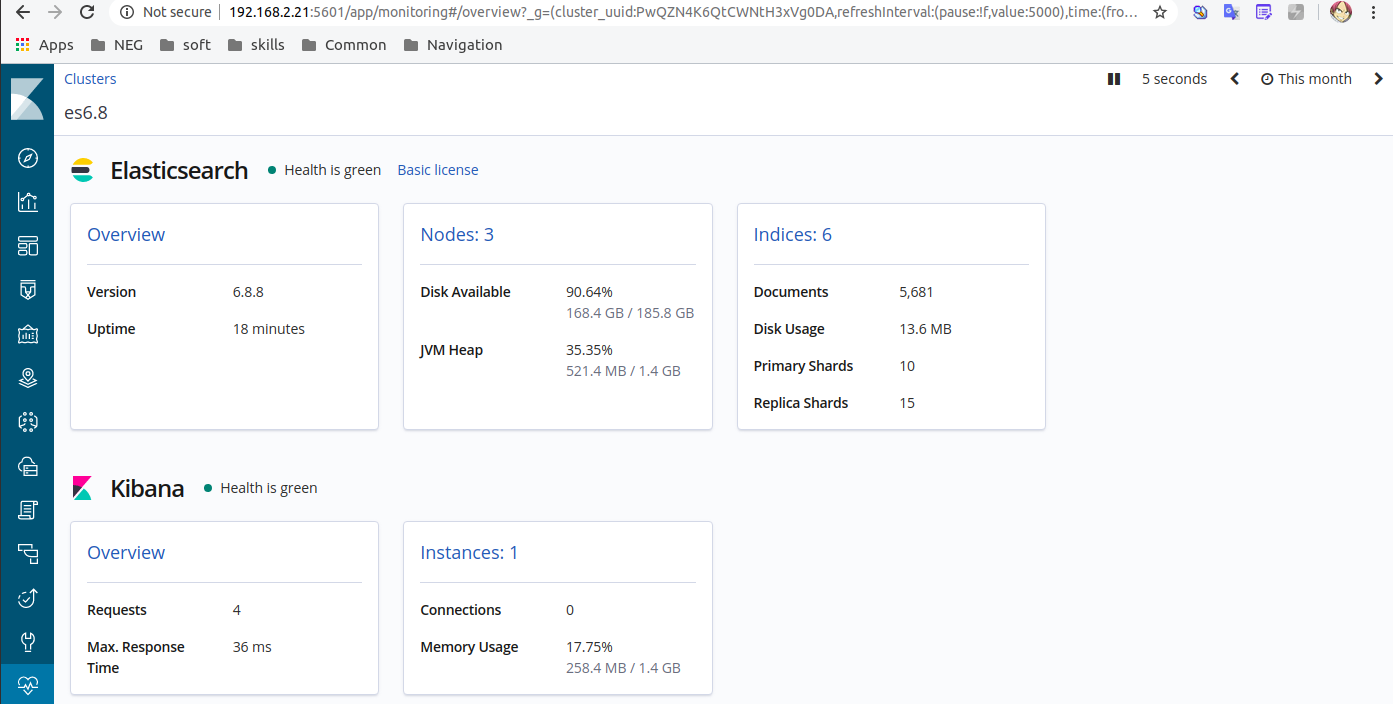The image size is (1393, 704).
Task: Pause auto-refresh with the pause icon
Action: [1114, 79]
